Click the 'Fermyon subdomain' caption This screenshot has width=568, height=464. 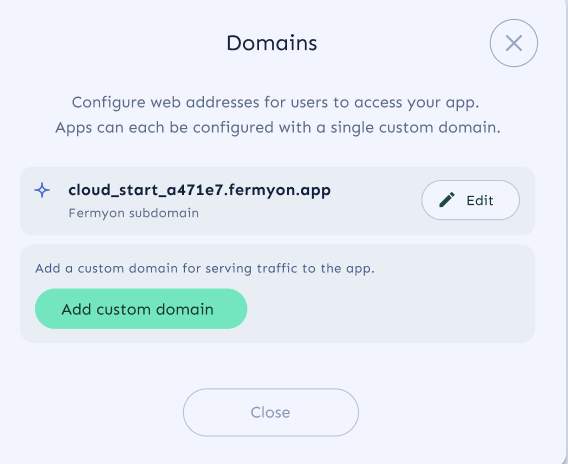click(134, 213)
